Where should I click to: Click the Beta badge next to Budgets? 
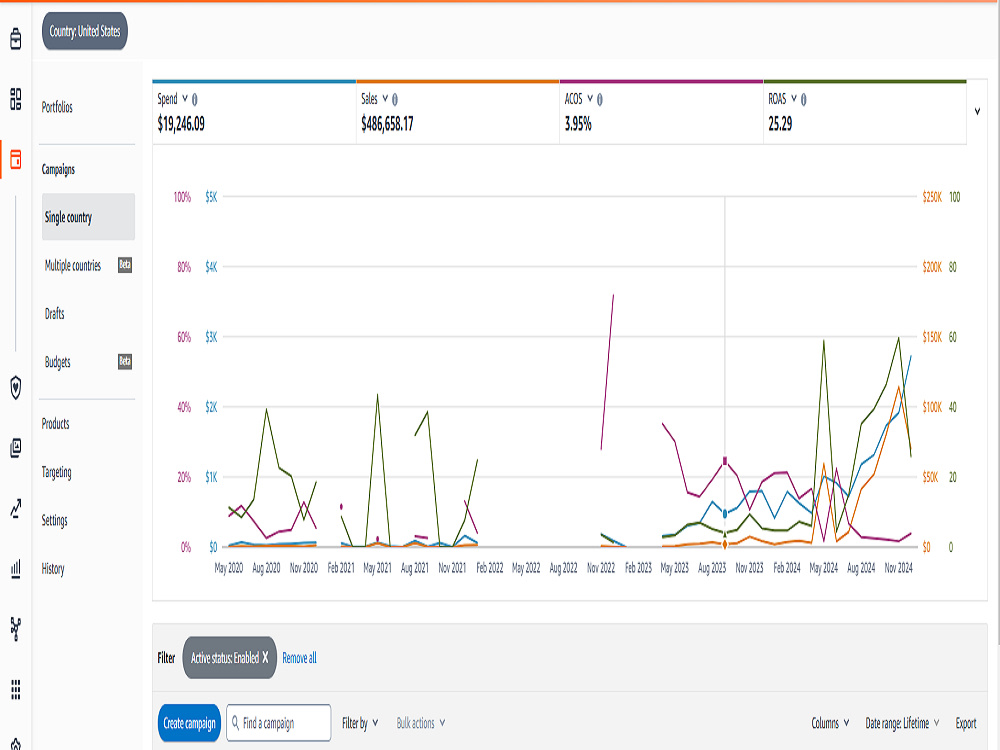point(125,362)
